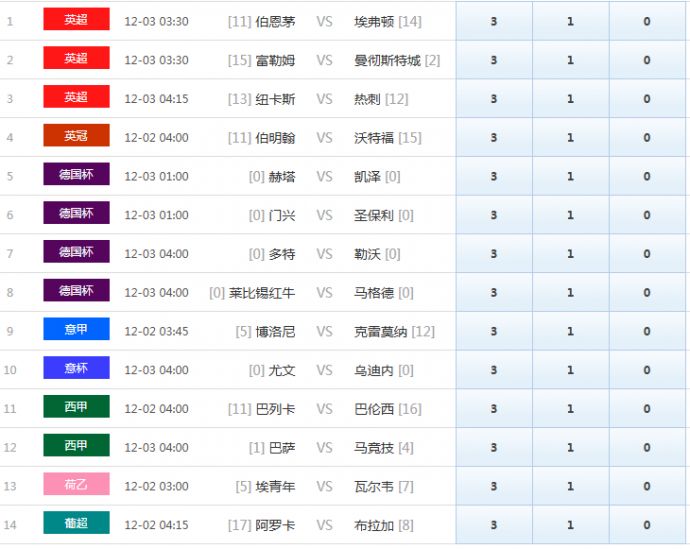Click the pink 荷乙 league tag
Image resolution: width=690 pixels, height=549 pixels.
point(76,485)
